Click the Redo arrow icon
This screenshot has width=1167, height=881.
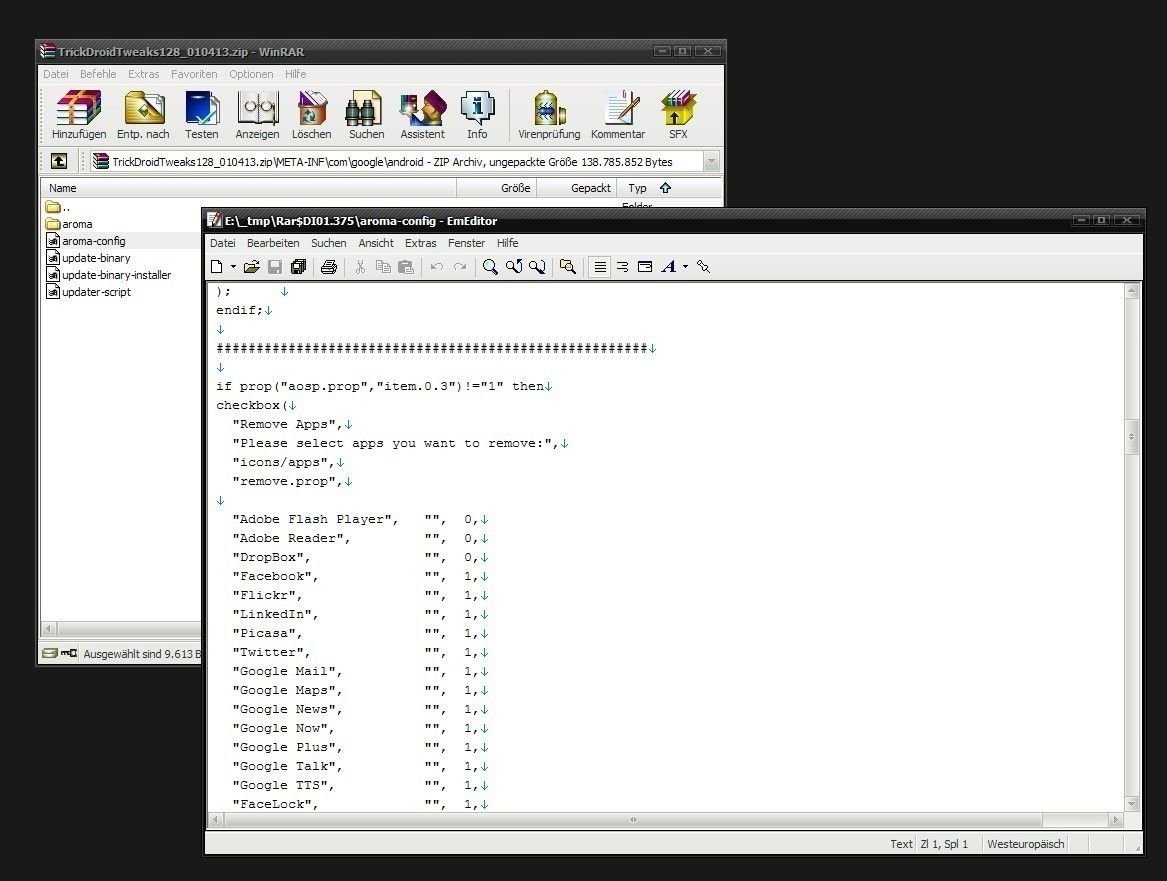pos(460,267)
